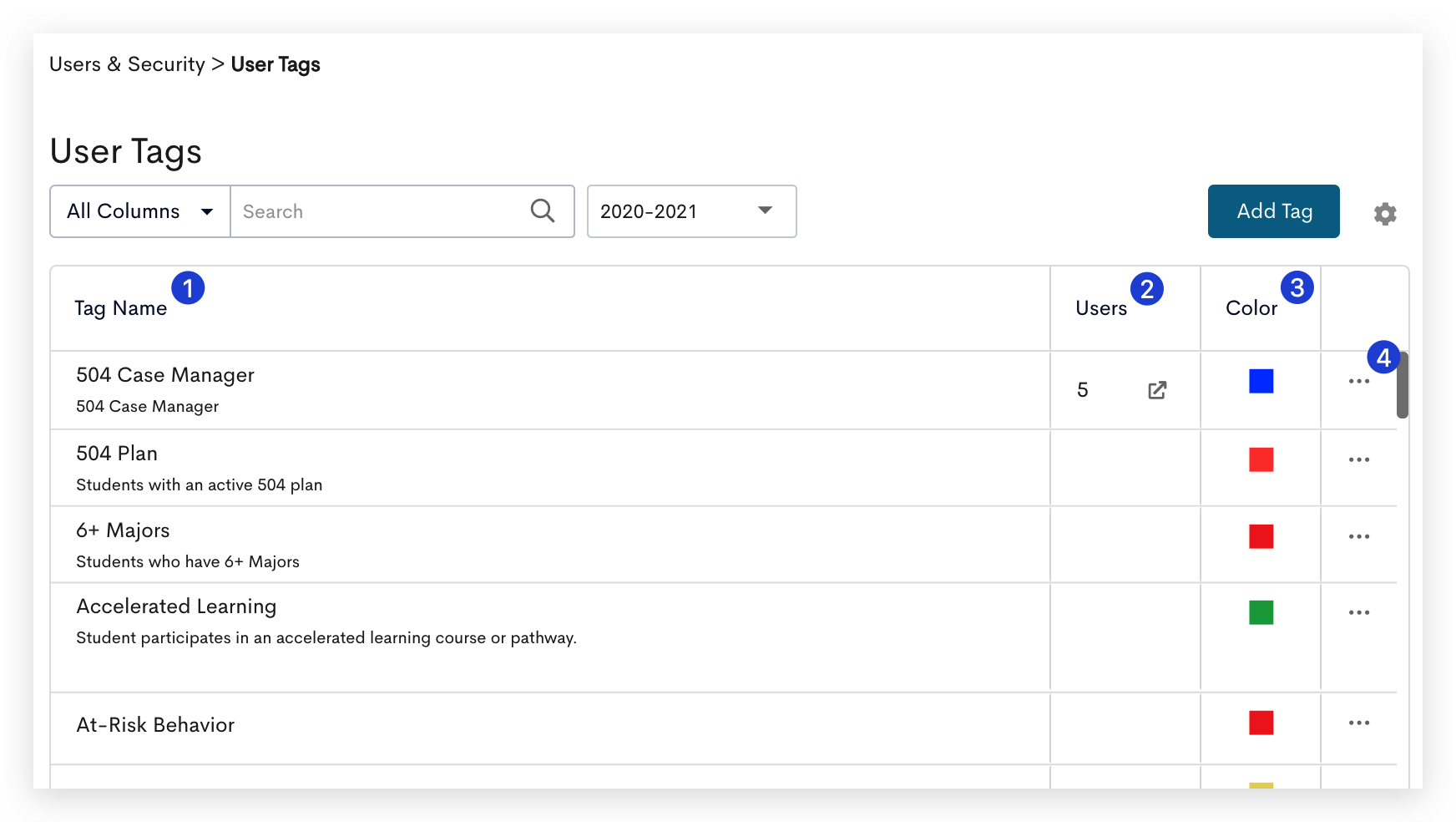Open more options for Accelerated Learning

coord(1359,612)
